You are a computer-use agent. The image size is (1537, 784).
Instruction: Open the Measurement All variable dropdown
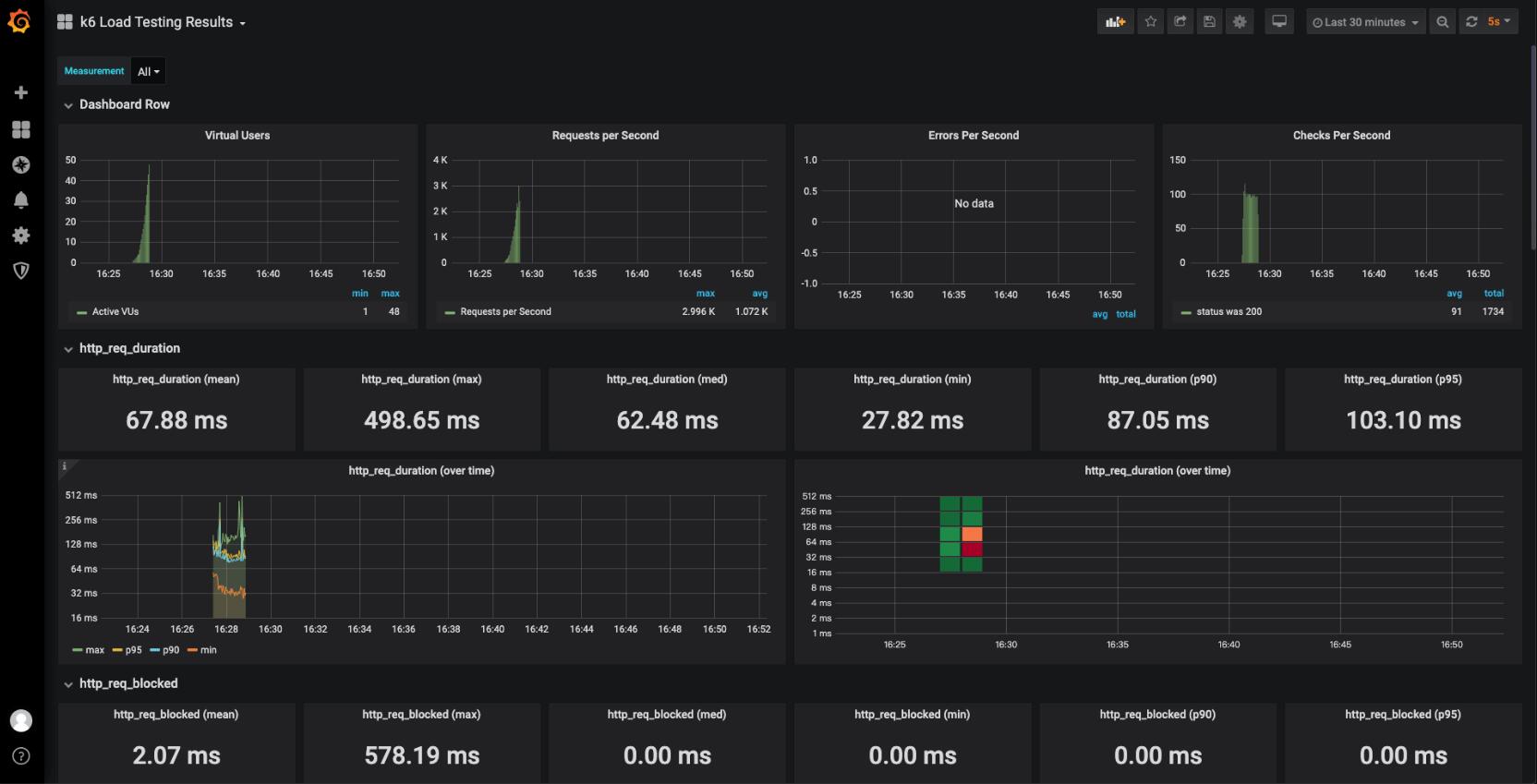[x=149, y=71]
